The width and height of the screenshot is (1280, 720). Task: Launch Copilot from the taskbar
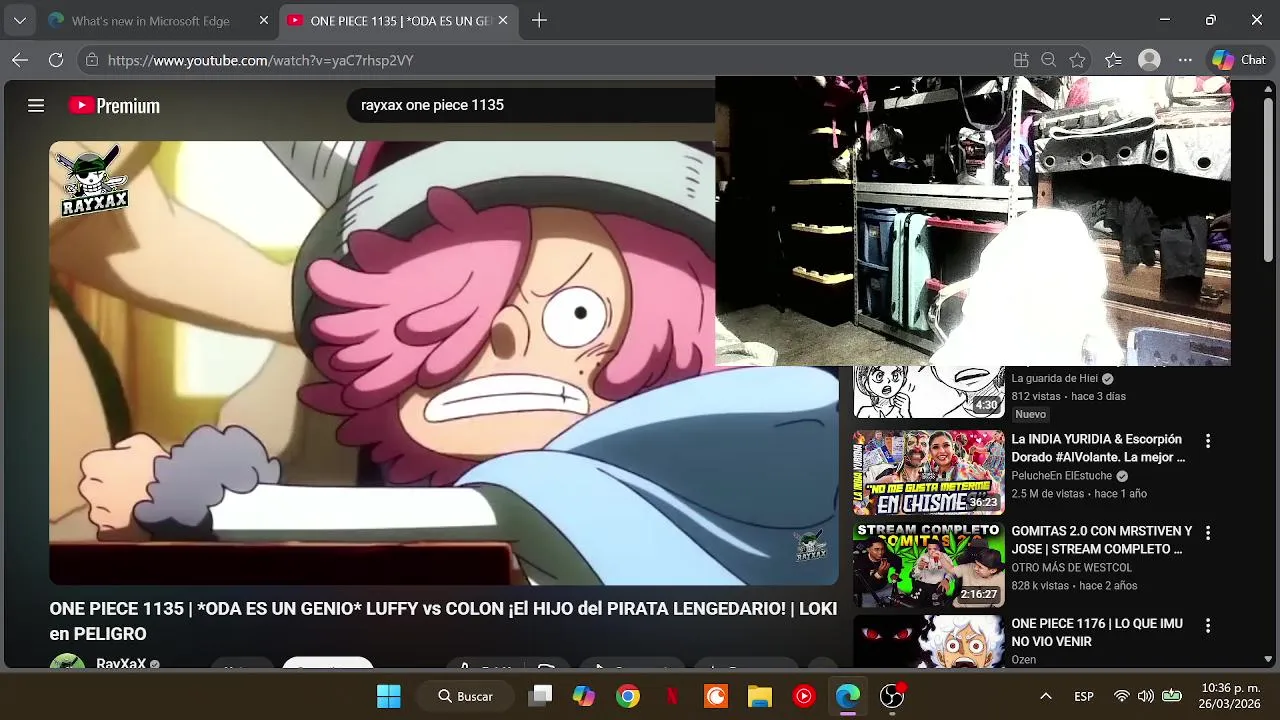click(584, 696)
